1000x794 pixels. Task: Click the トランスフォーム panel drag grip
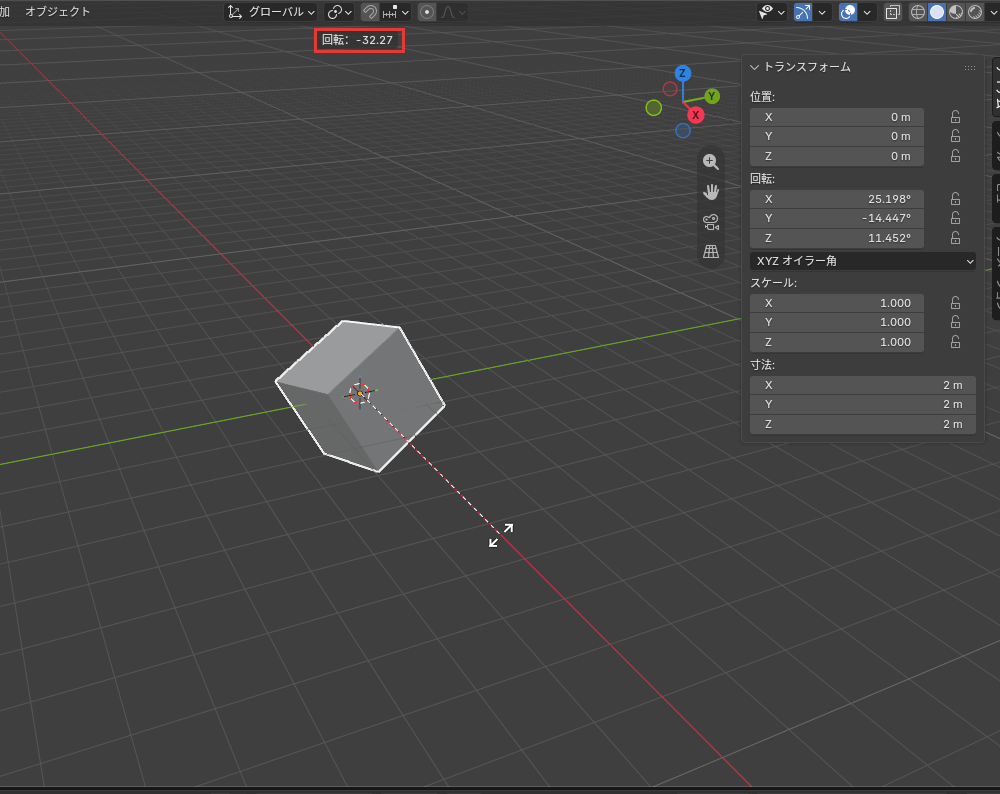[x=969, y=68]
